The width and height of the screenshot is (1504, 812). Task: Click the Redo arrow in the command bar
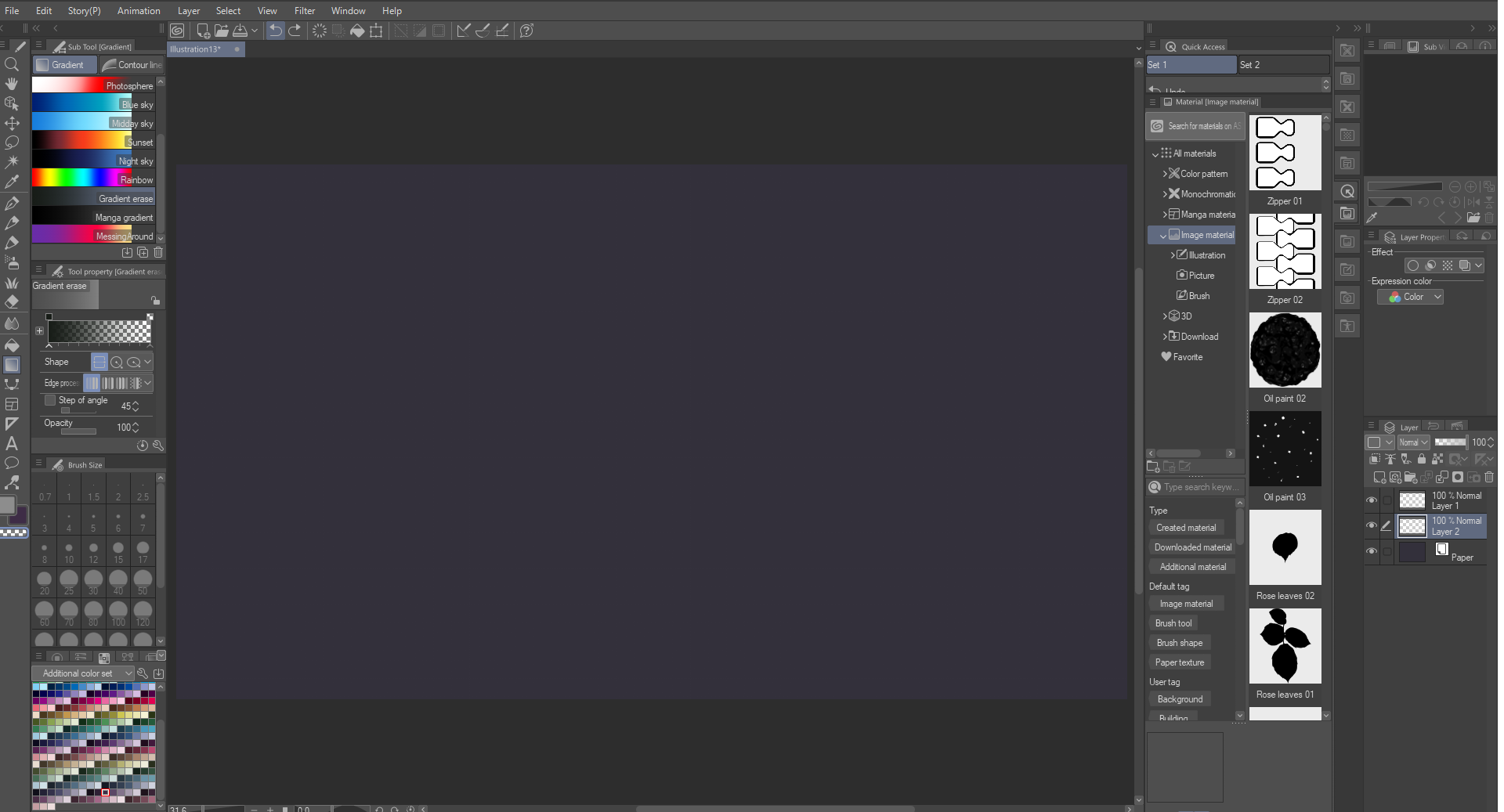(295, 31)
